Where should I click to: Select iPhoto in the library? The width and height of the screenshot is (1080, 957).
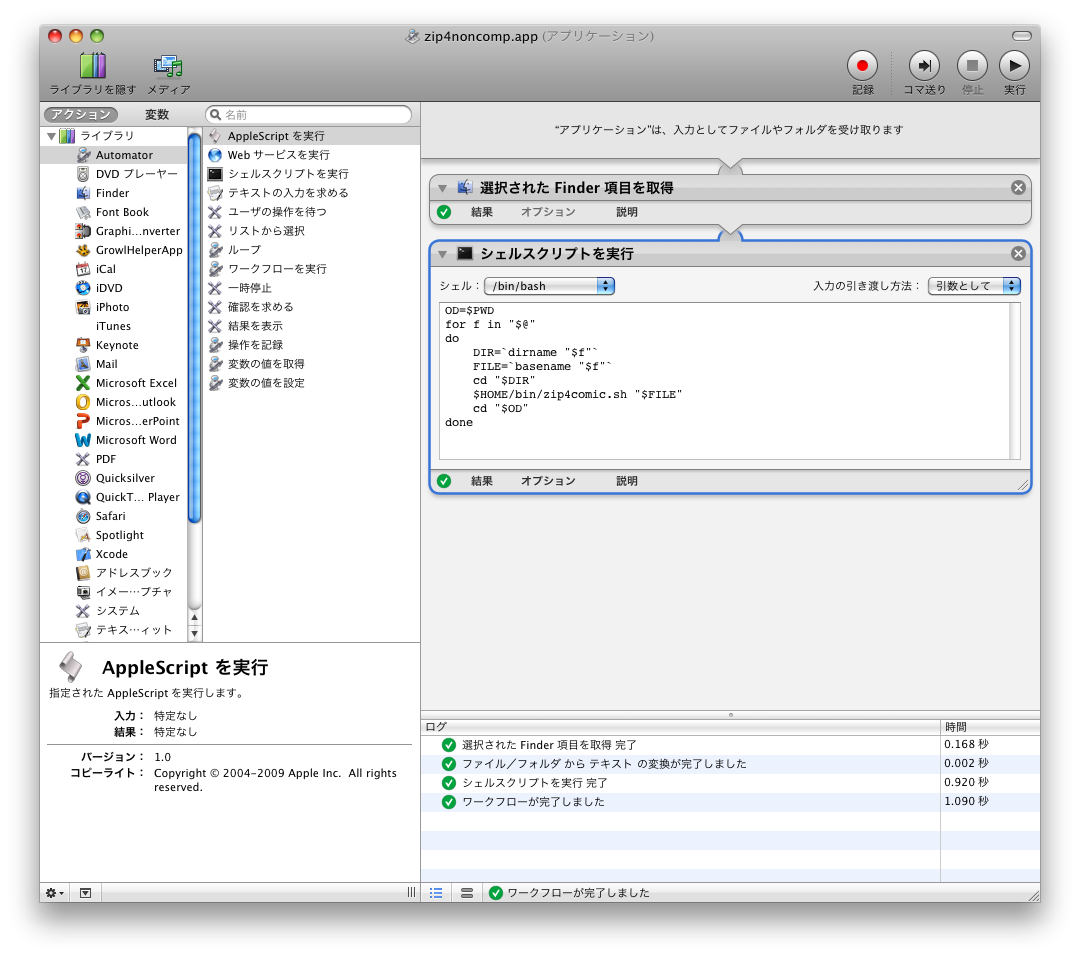click(x=114, y=307)
